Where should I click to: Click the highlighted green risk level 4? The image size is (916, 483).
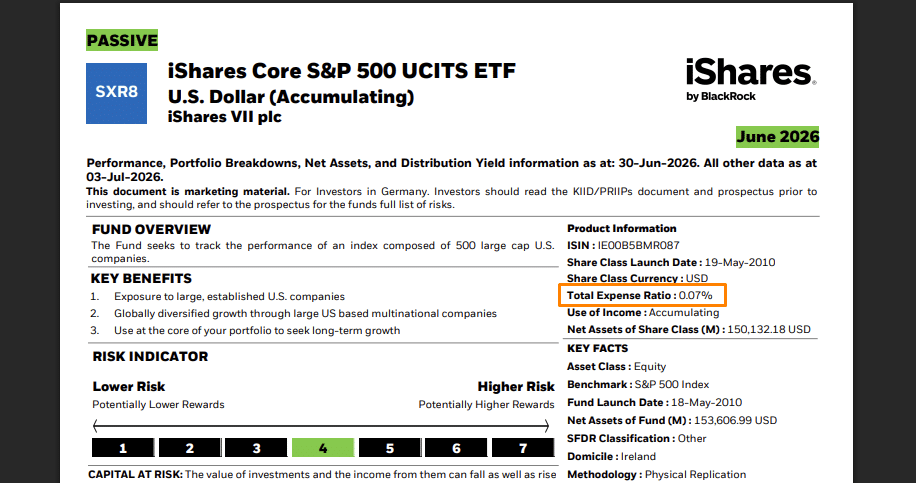(323, 448)
